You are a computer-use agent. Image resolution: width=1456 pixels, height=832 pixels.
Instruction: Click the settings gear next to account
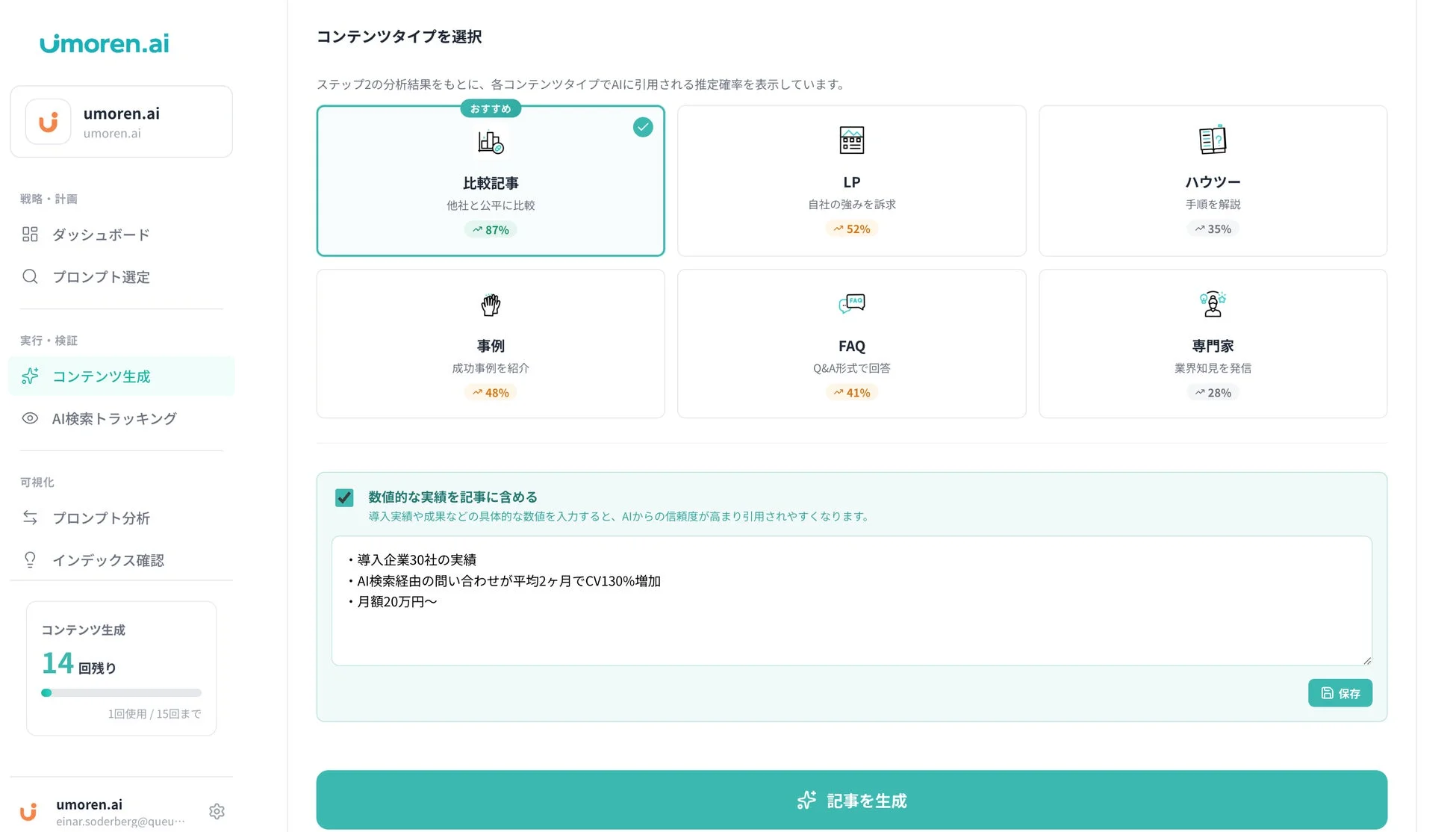[217, 811]
